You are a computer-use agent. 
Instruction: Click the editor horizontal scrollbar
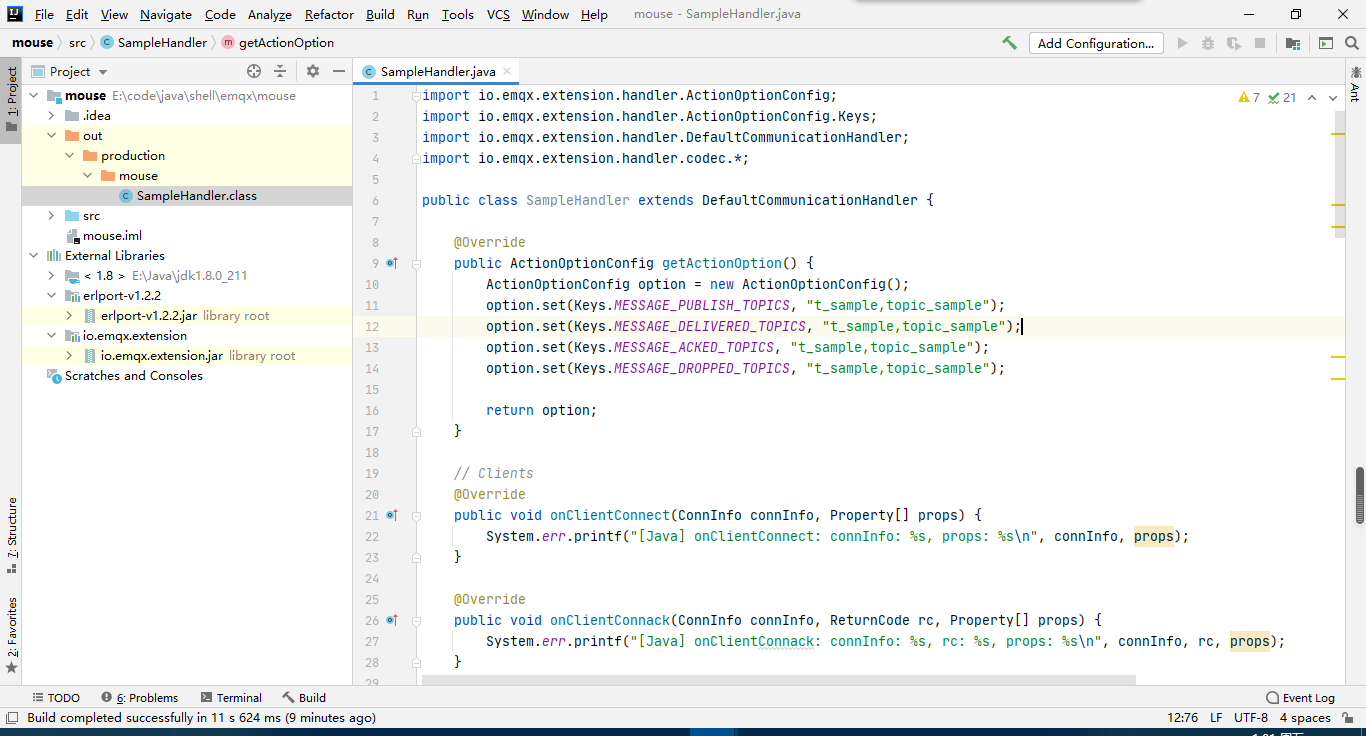(x=778, y=681)
